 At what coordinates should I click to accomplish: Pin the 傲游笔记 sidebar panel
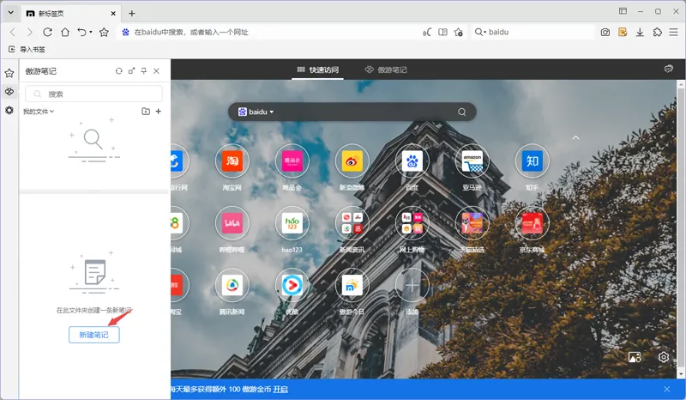click(x=144, y=71)
